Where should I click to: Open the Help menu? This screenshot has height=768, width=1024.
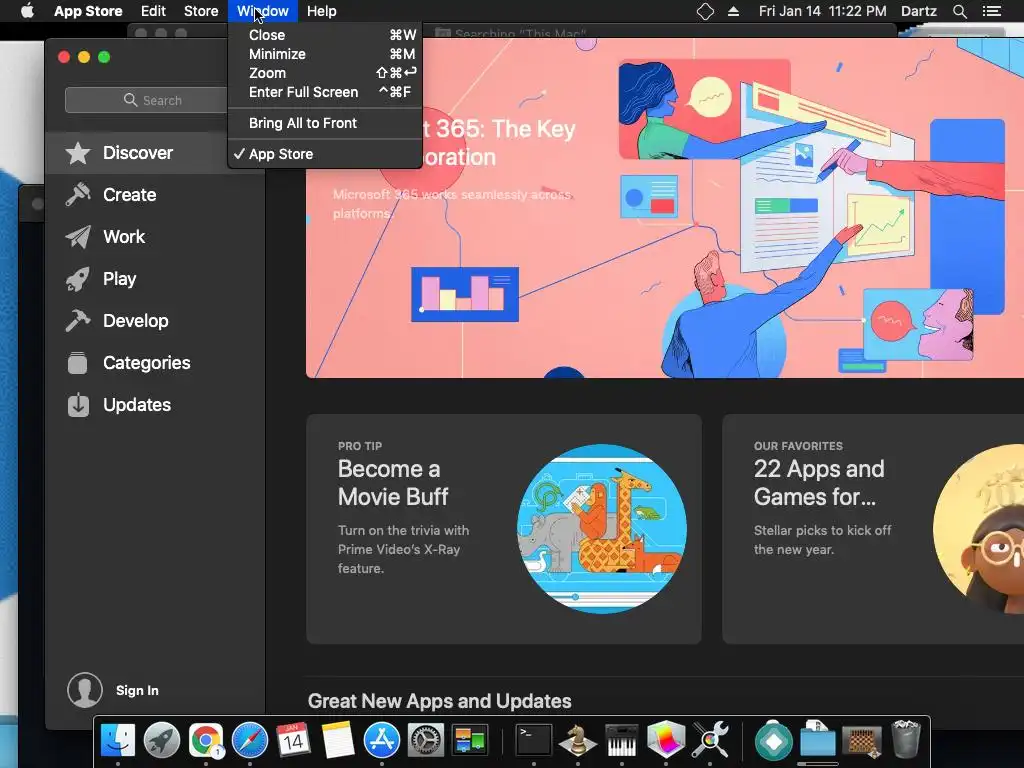pyautogui.click(x=321, y=11)
